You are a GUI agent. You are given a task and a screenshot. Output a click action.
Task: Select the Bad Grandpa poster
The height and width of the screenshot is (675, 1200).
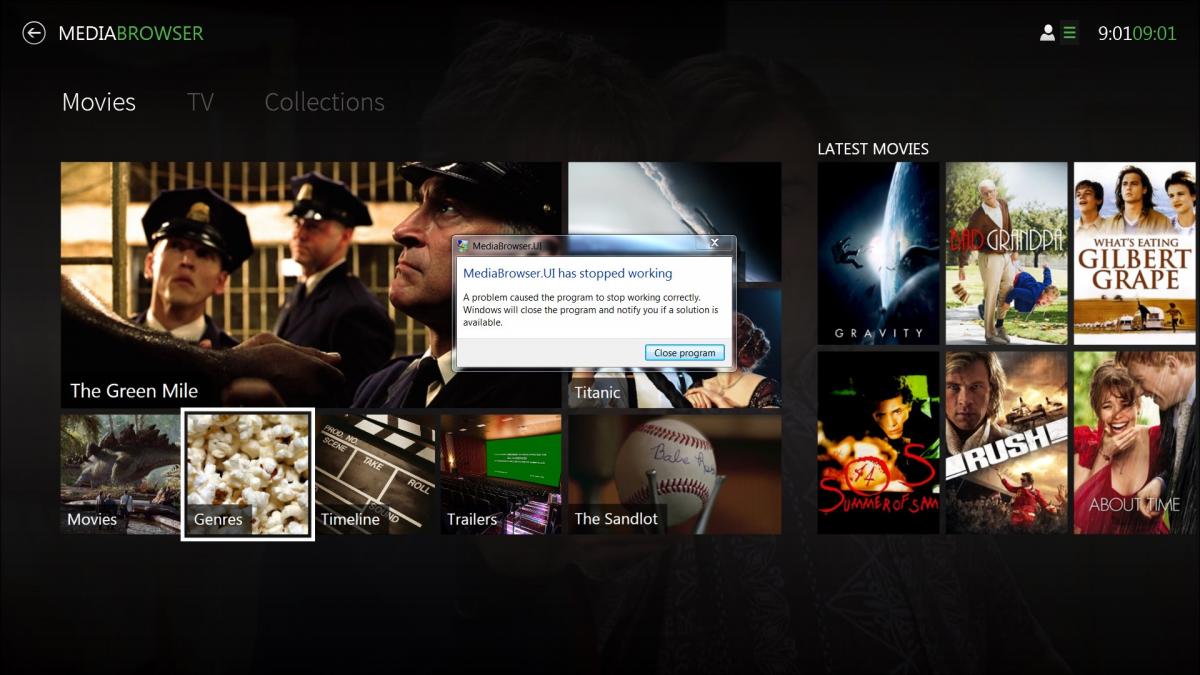(x=1006, y=253)
